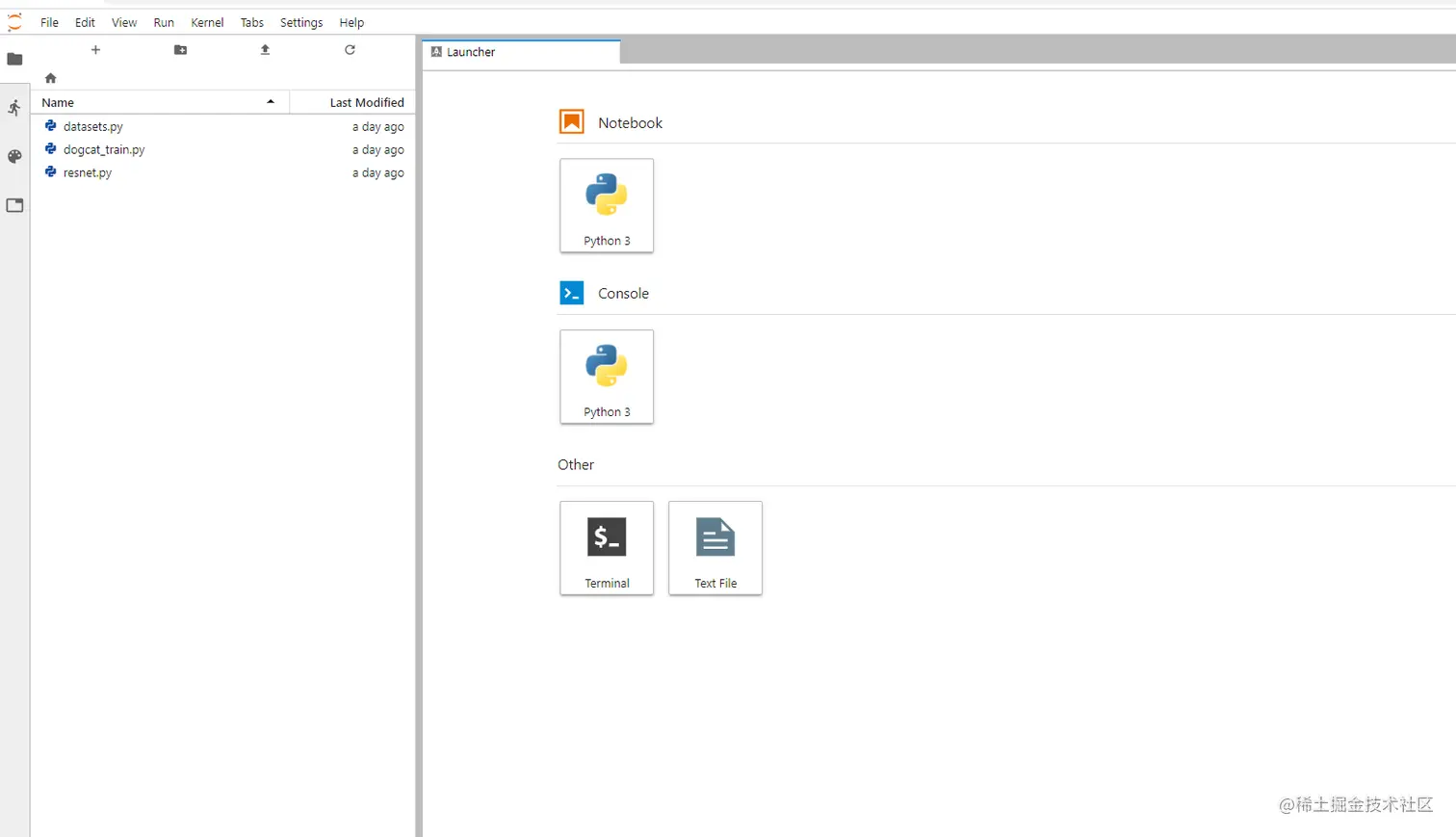The image size is (1456, 837).
Task: Open the Edit menu
Action: point(85,22)
